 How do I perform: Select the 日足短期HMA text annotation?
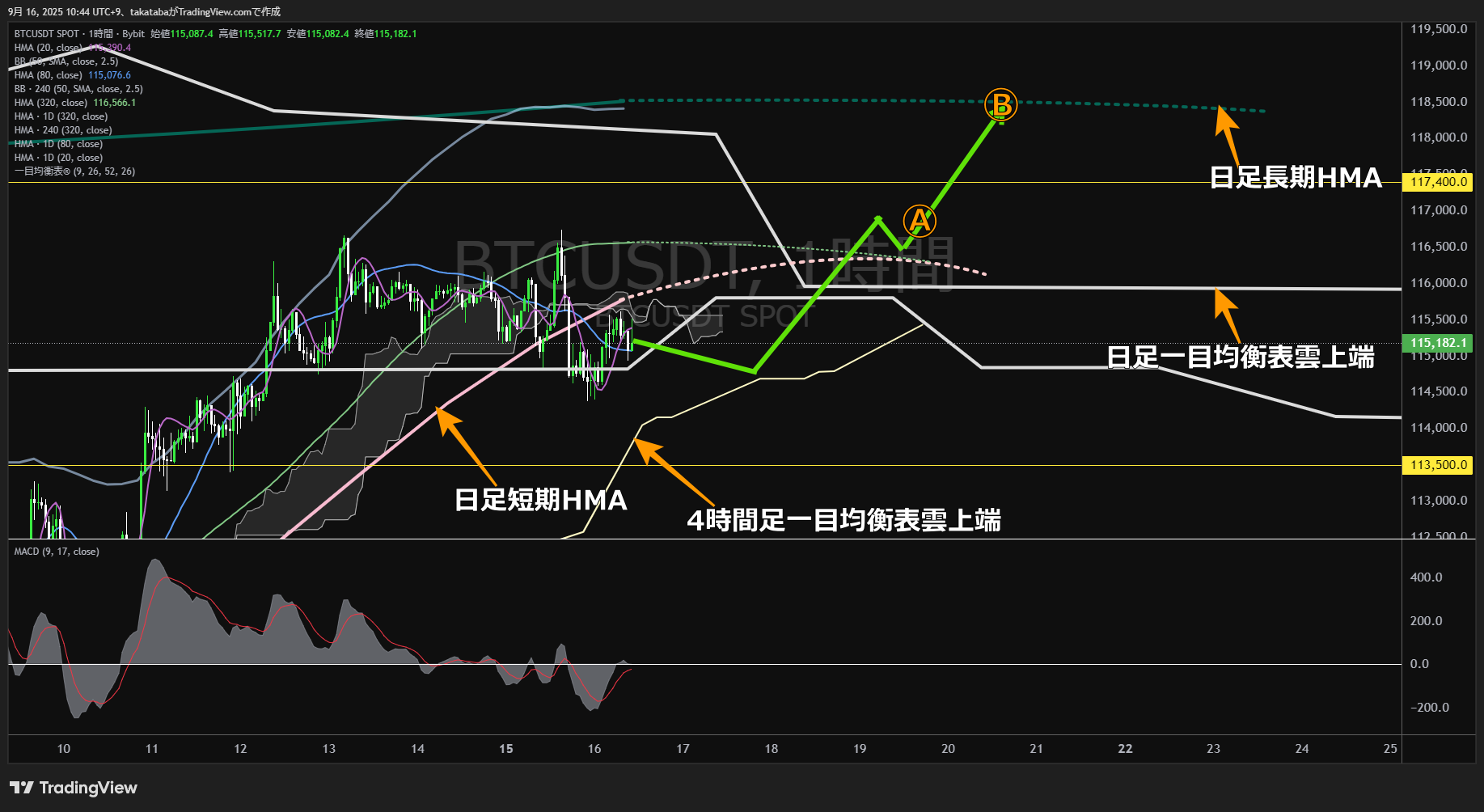(x=541, y=500)
